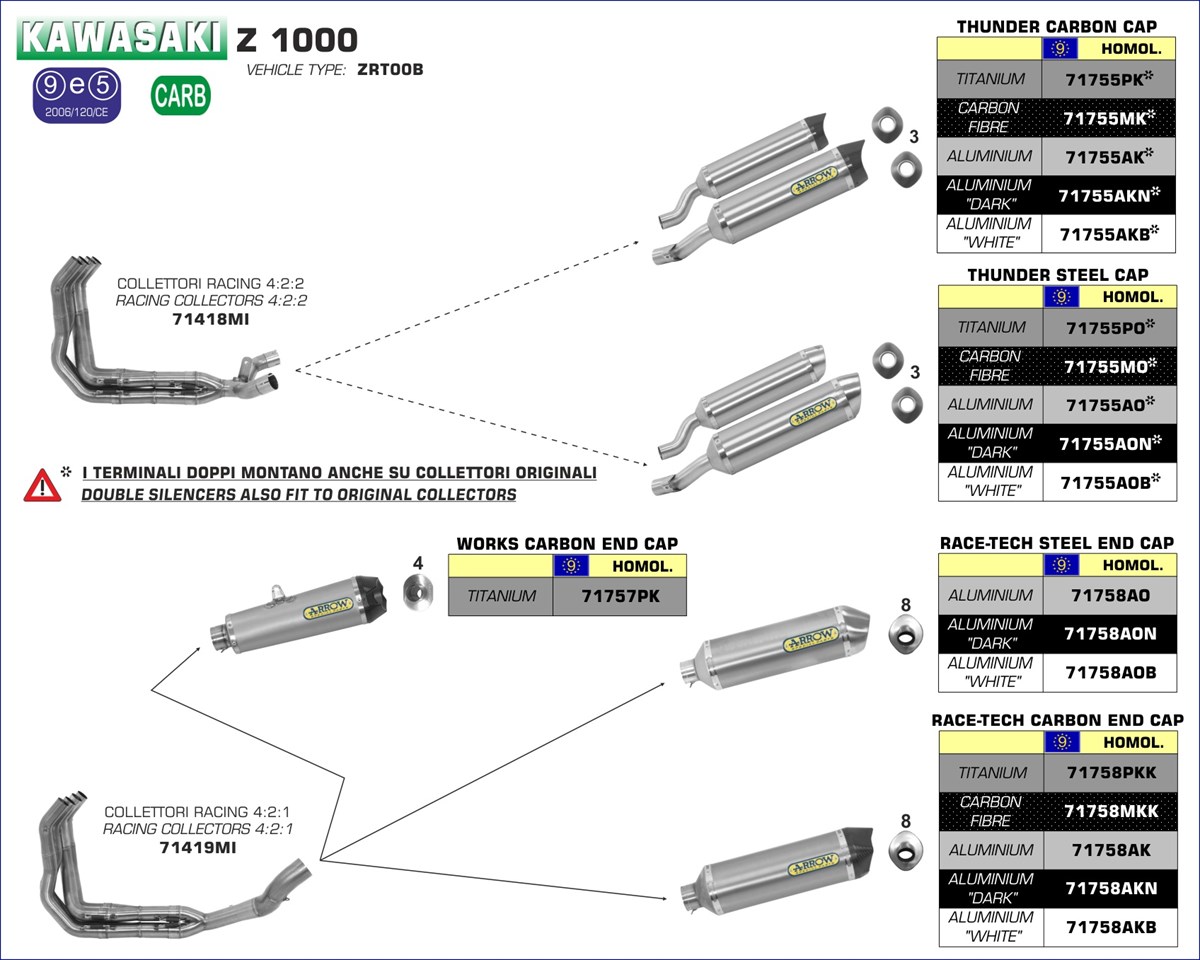Click part number 71758PKK
This screenshot has height=960, width=1200.
pyautogui.click(x=1111, y=772)
